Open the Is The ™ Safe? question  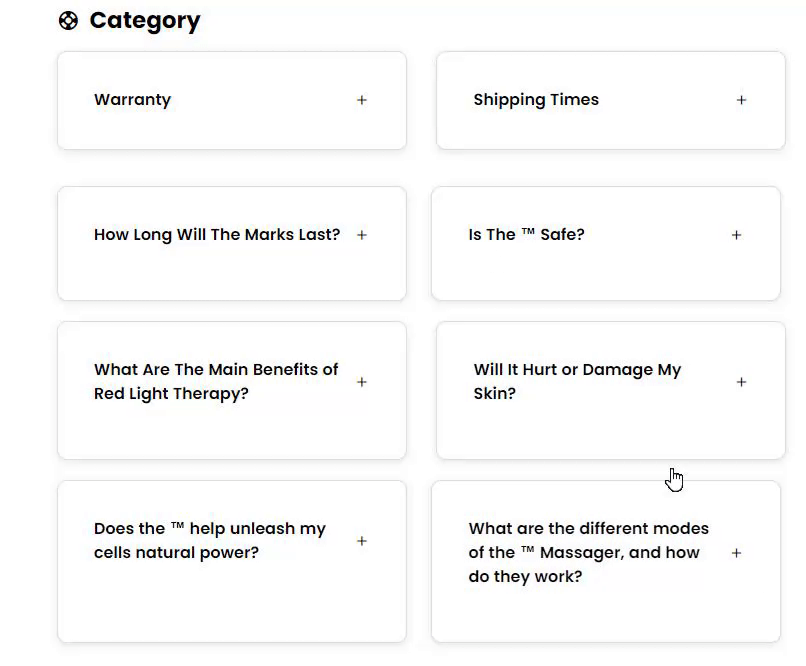pos(526,235)
